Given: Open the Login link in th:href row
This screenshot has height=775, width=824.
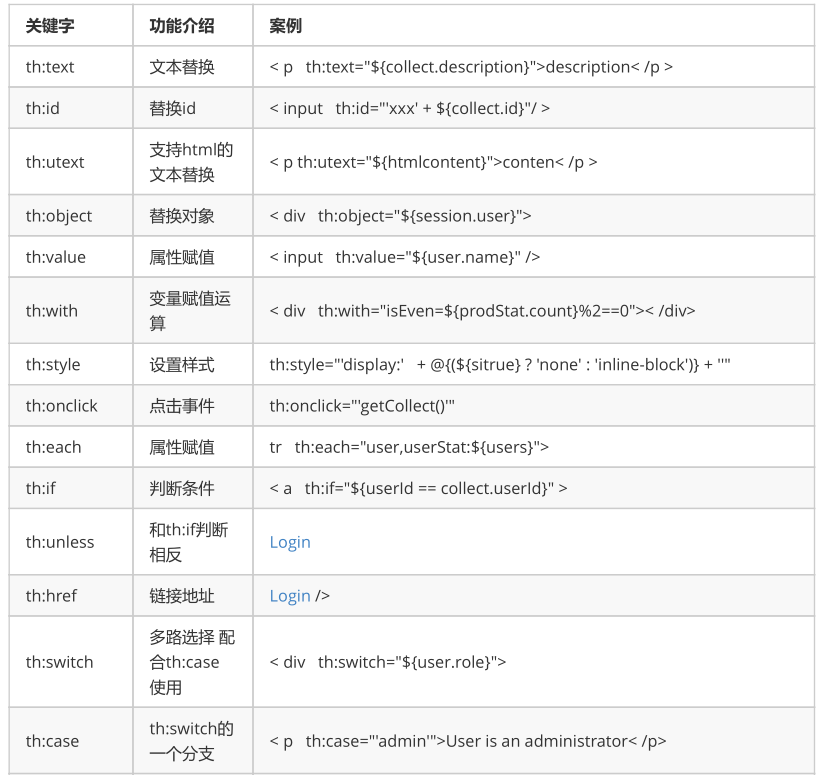Looking at the screenshot, I should coord(290,596).
